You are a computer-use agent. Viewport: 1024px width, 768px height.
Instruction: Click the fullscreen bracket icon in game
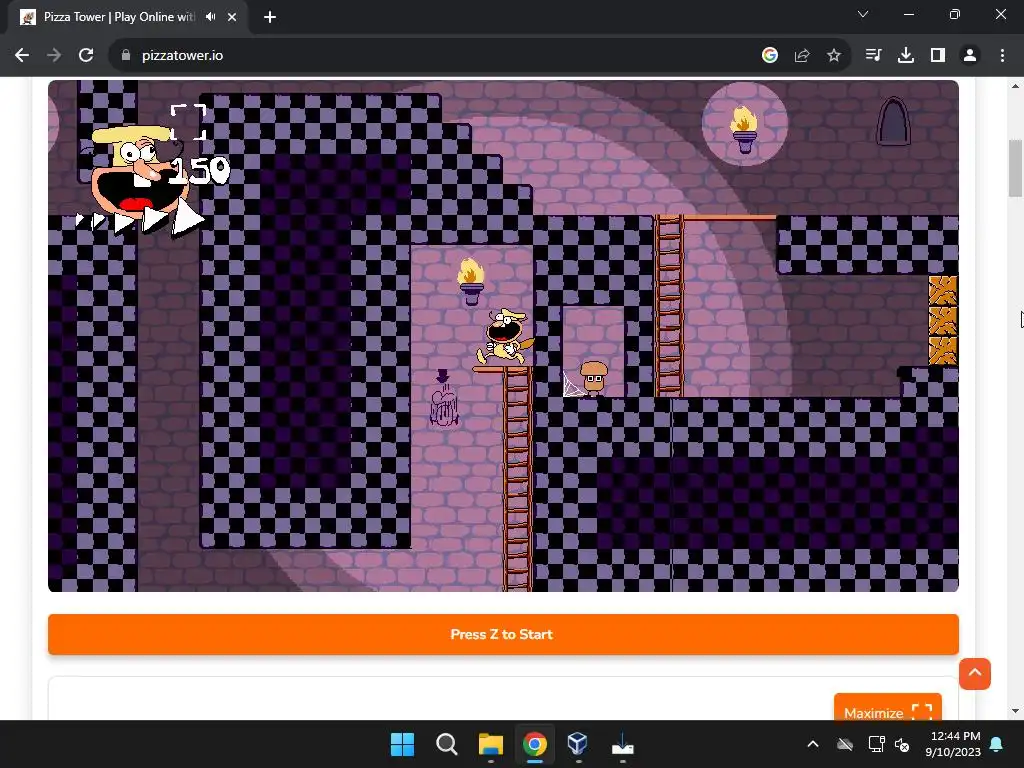[188, 121]
